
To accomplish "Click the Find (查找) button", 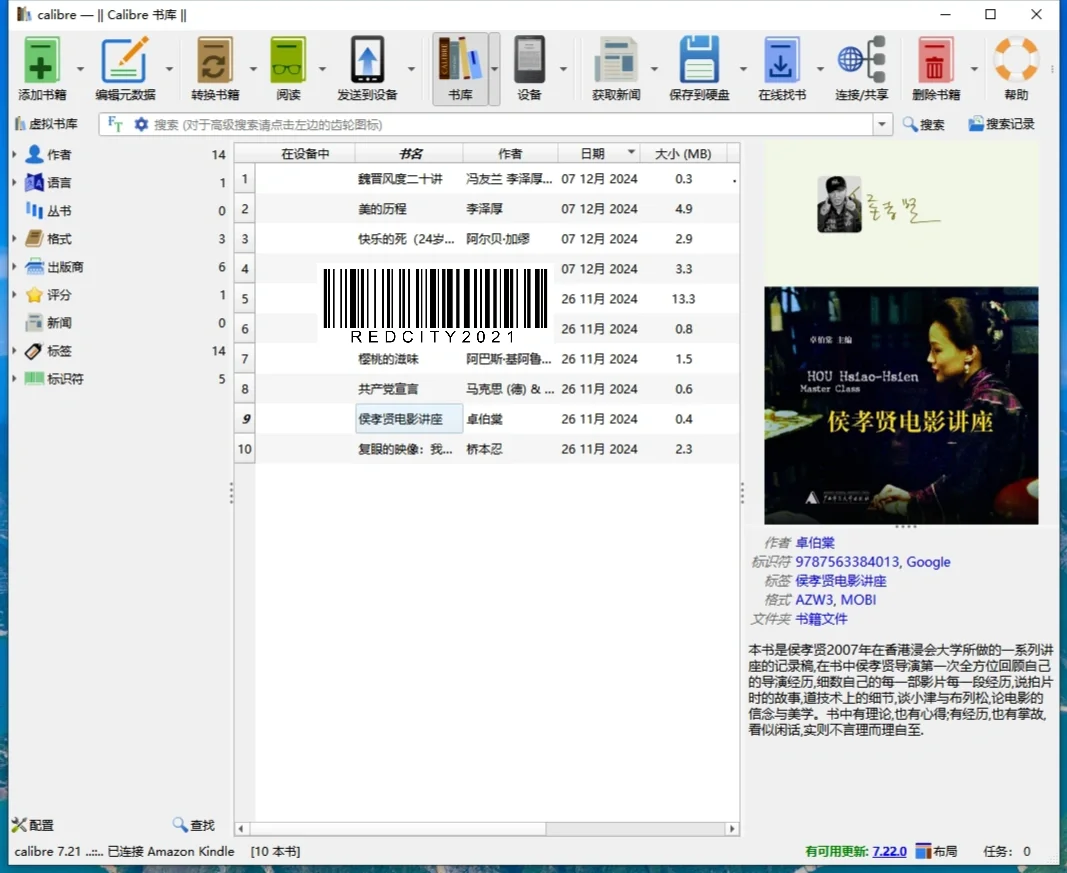I will pyautogui.click(x=194, y=825).
